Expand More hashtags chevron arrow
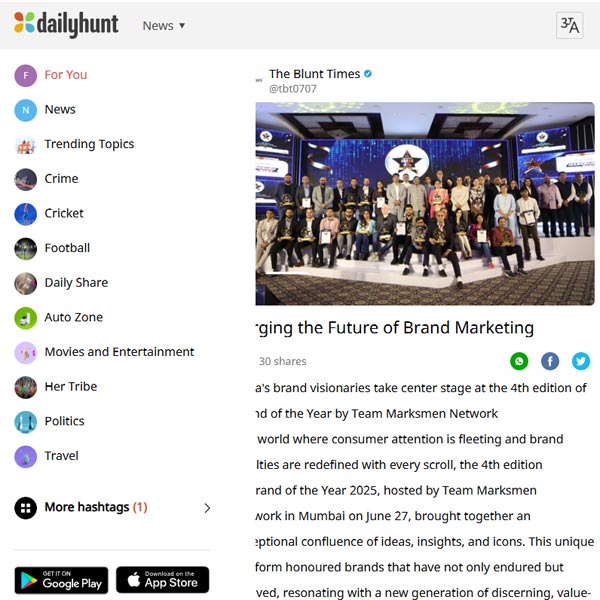 (207, 508)
